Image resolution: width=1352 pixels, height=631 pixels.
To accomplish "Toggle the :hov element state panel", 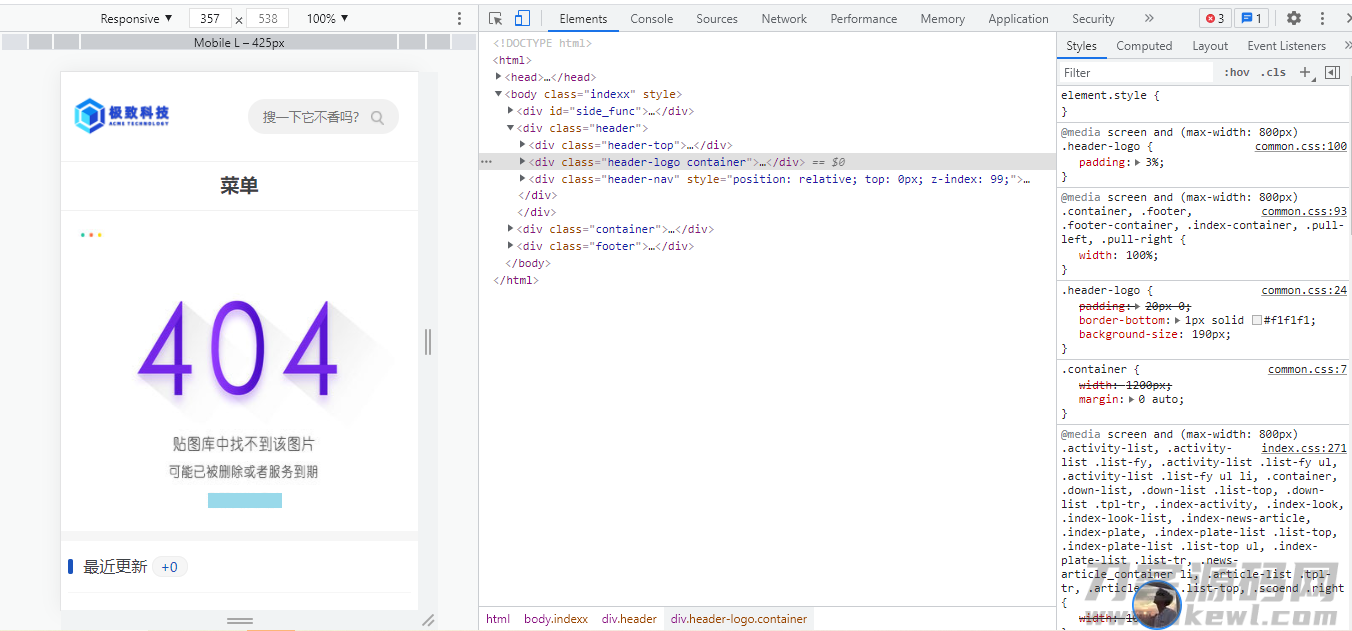I will click(1237, 72).
